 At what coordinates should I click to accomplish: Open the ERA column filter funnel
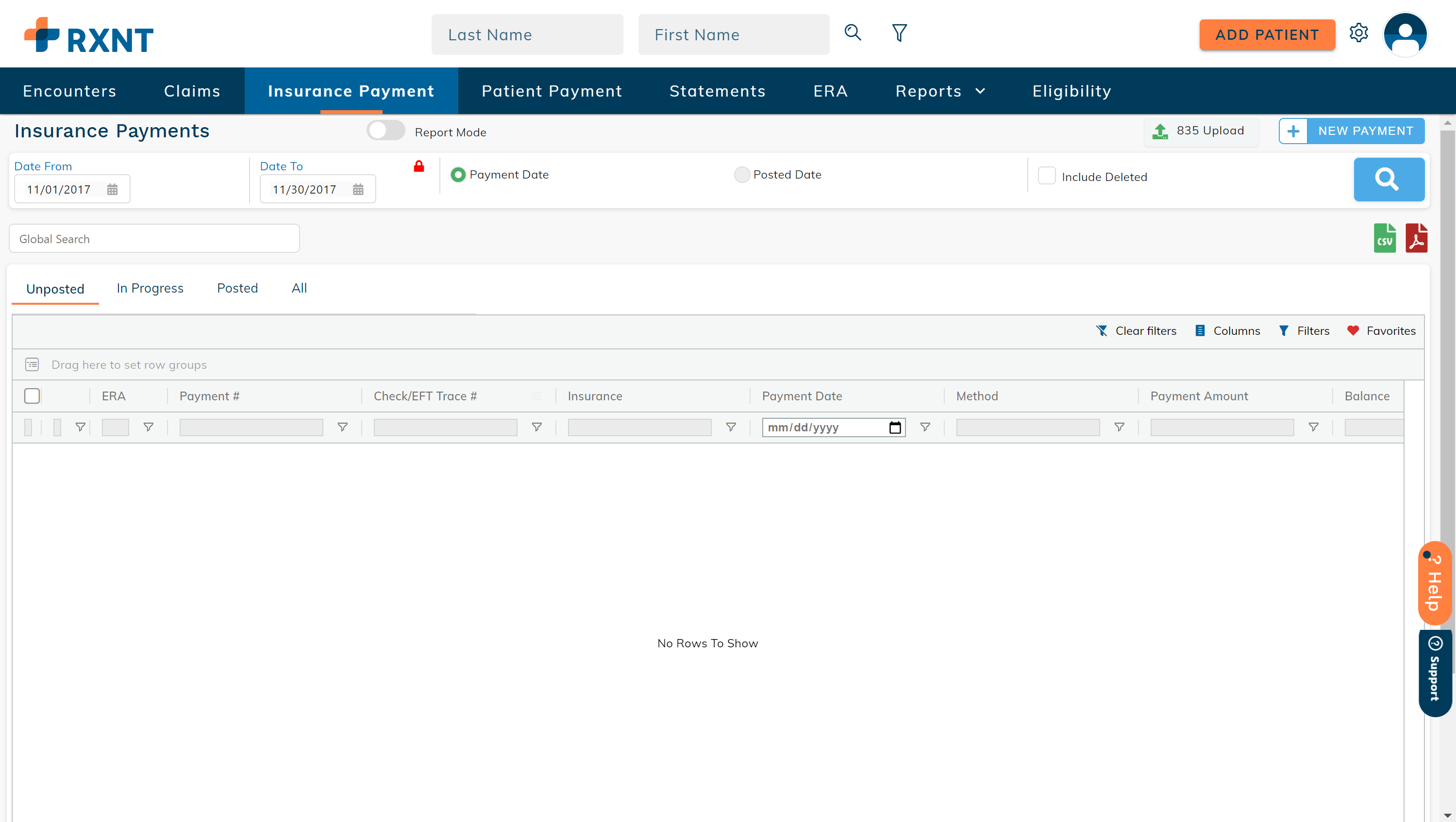click(149, 427)
